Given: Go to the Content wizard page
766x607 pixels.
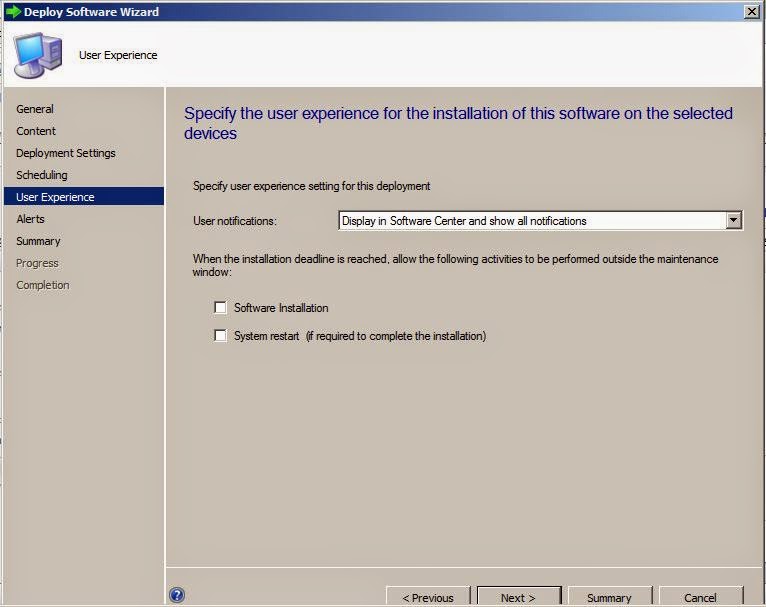Looking at the screenshot, I should [x=36, y=131].
